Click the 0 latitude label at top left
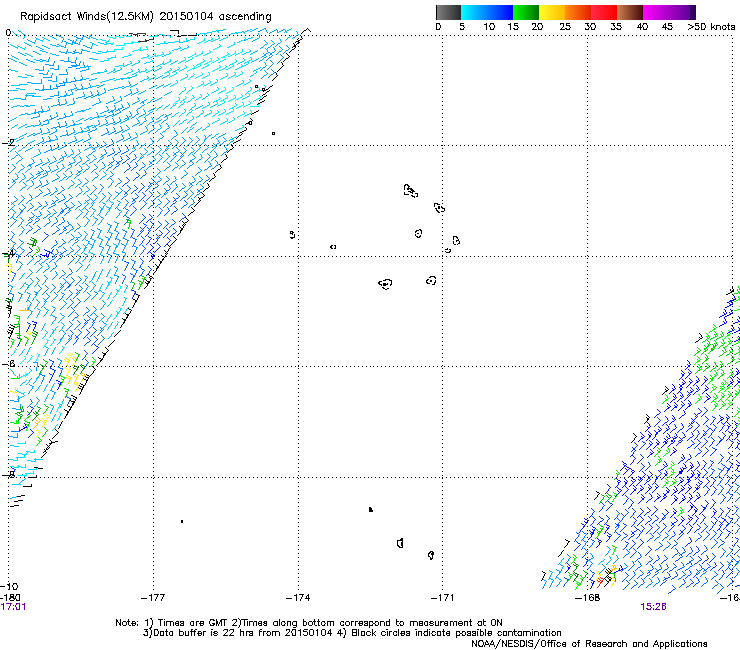The image size is (740, 650). click(x=8, y=33)
